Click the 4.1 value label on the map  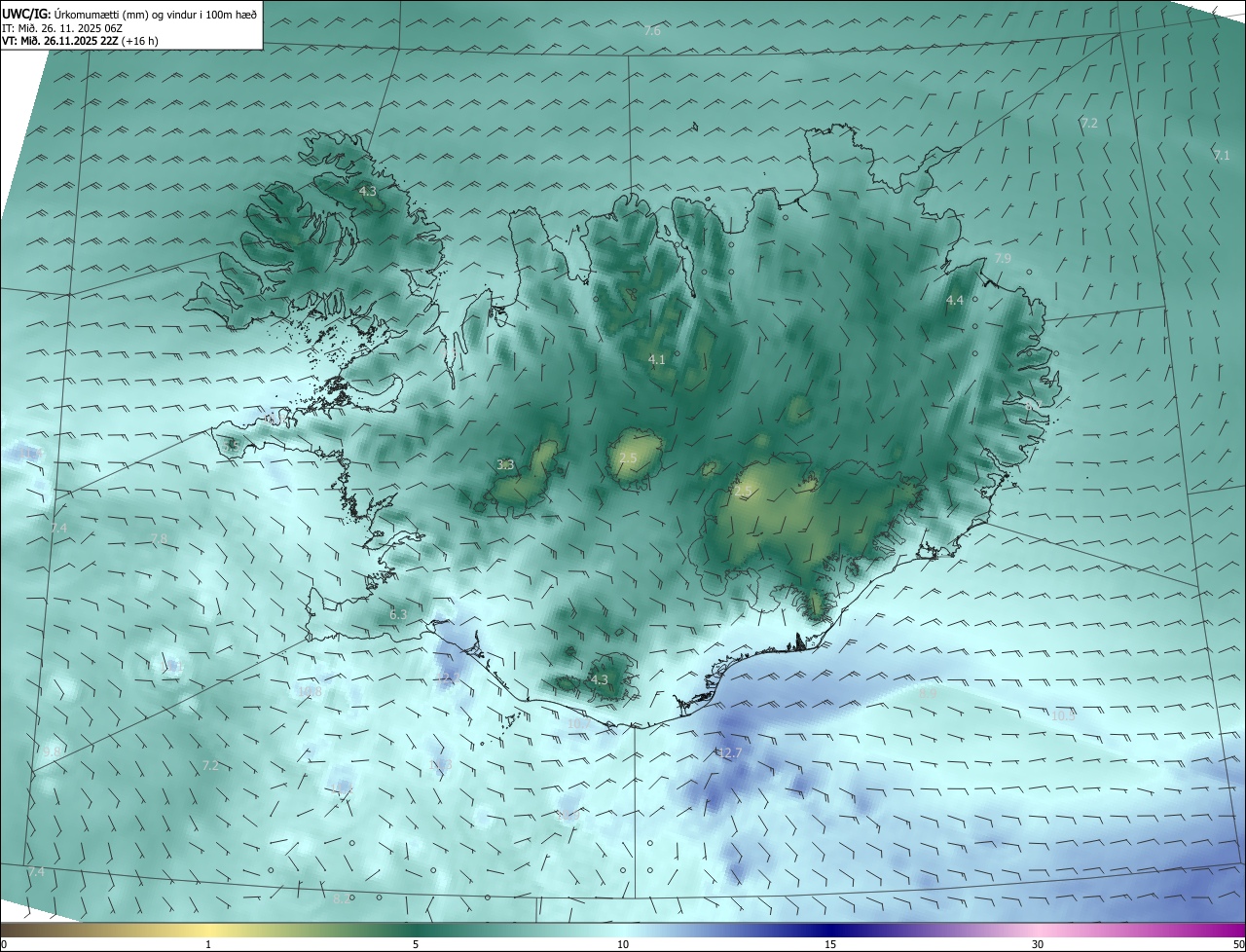[657, 359]
